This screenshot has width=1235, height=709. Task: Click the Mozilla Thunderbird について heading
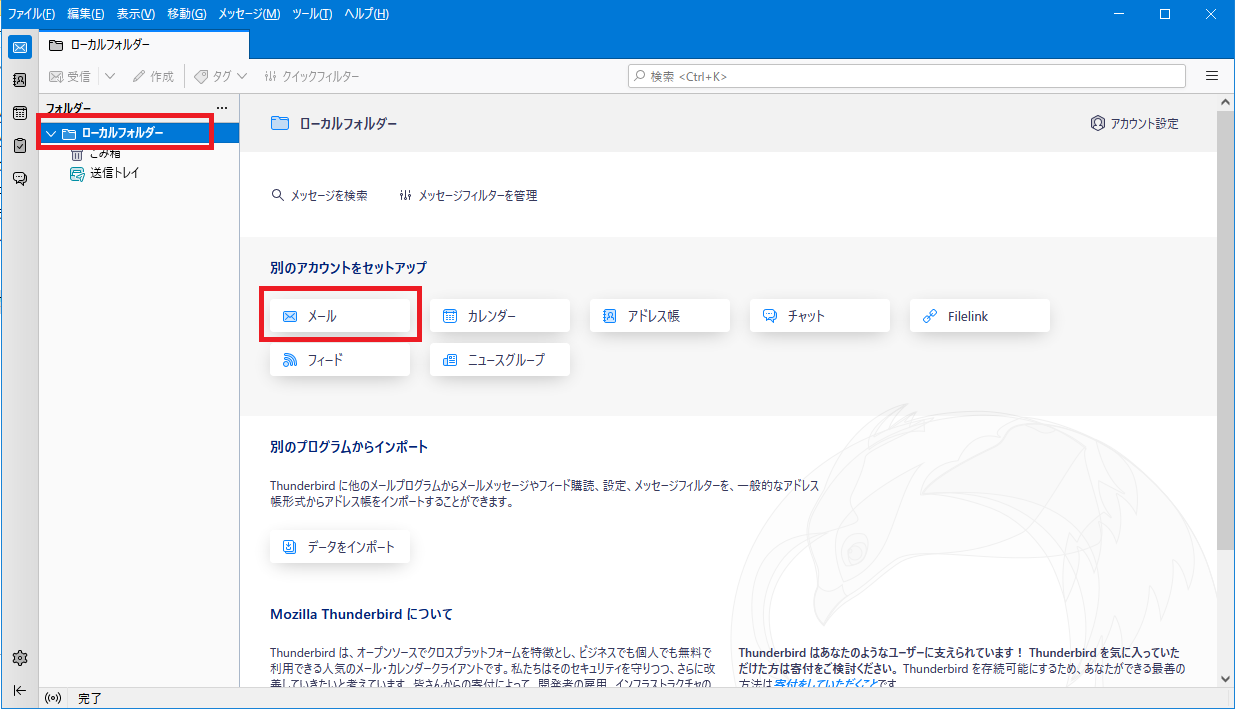(x=361, y=614)
